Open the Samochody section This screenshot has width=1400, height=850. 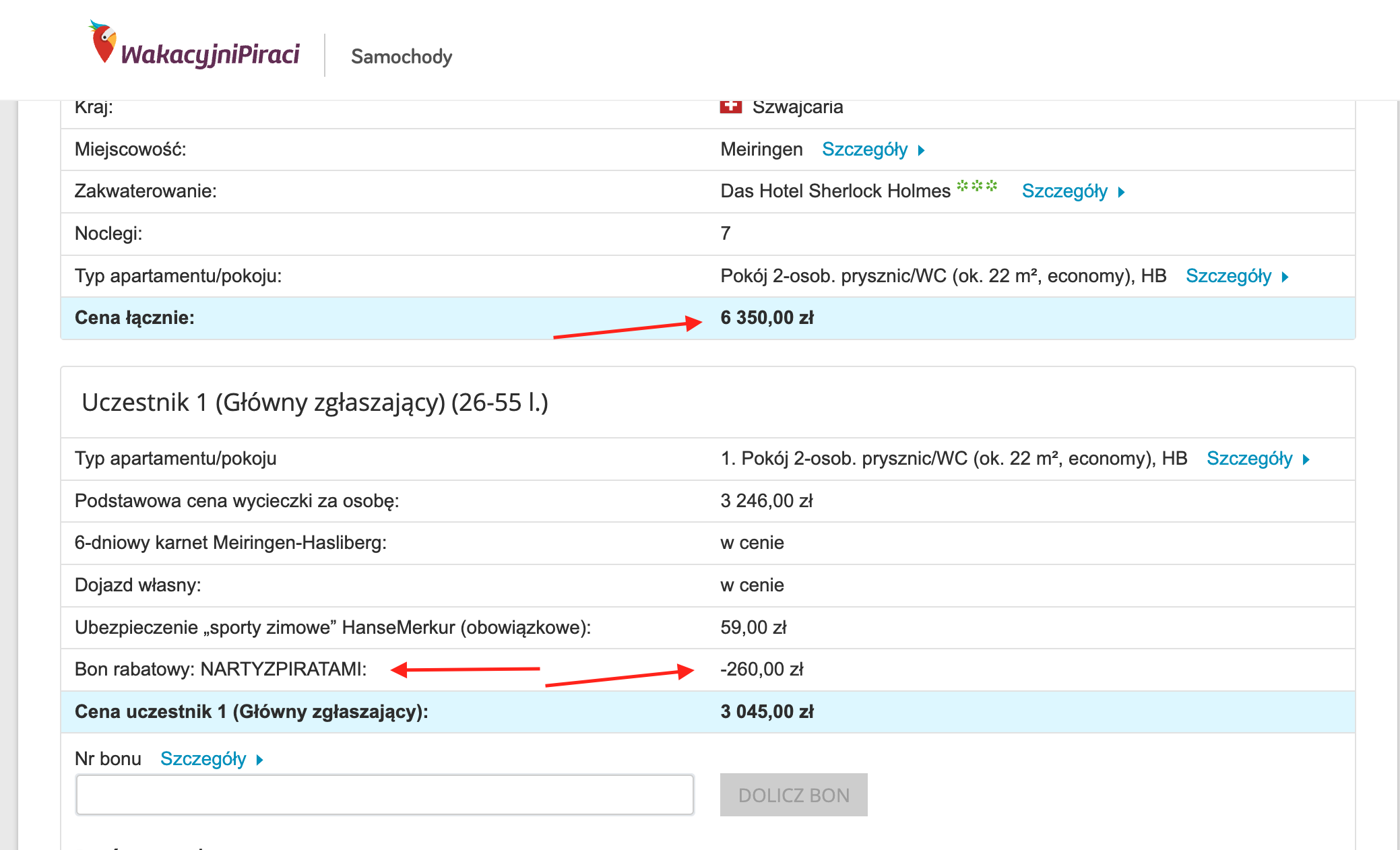pos(402,57)
